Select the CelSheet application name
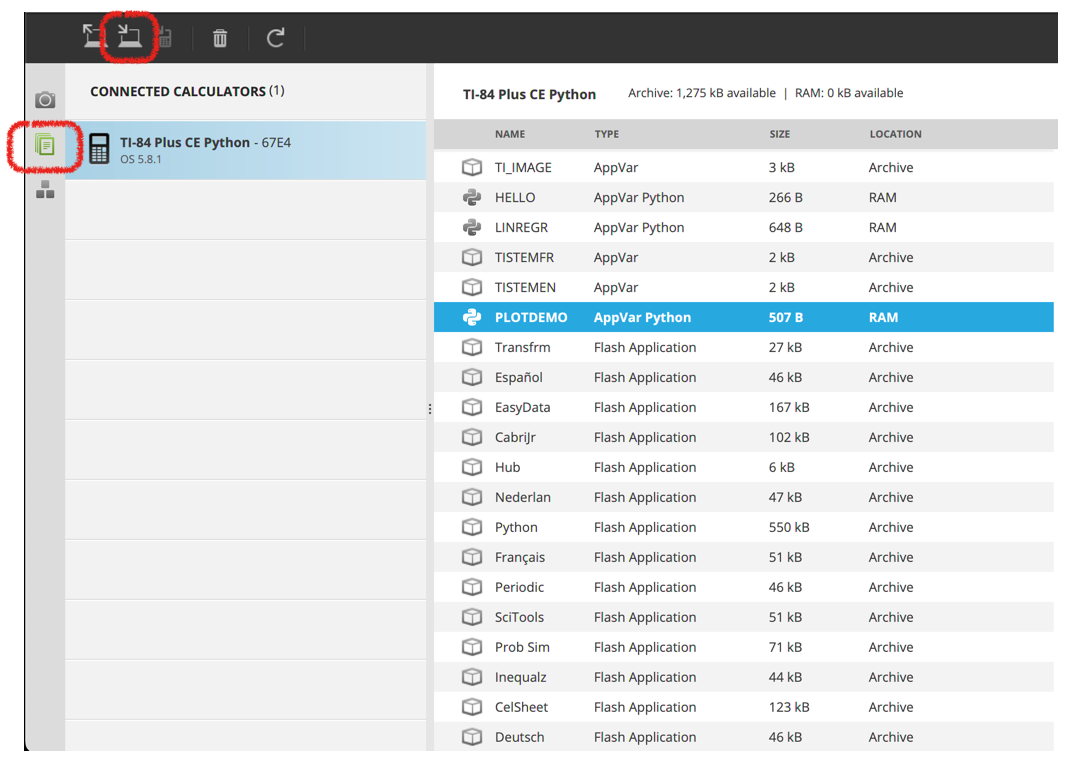This screenshot has width=1074, height=762. point(521,707)
